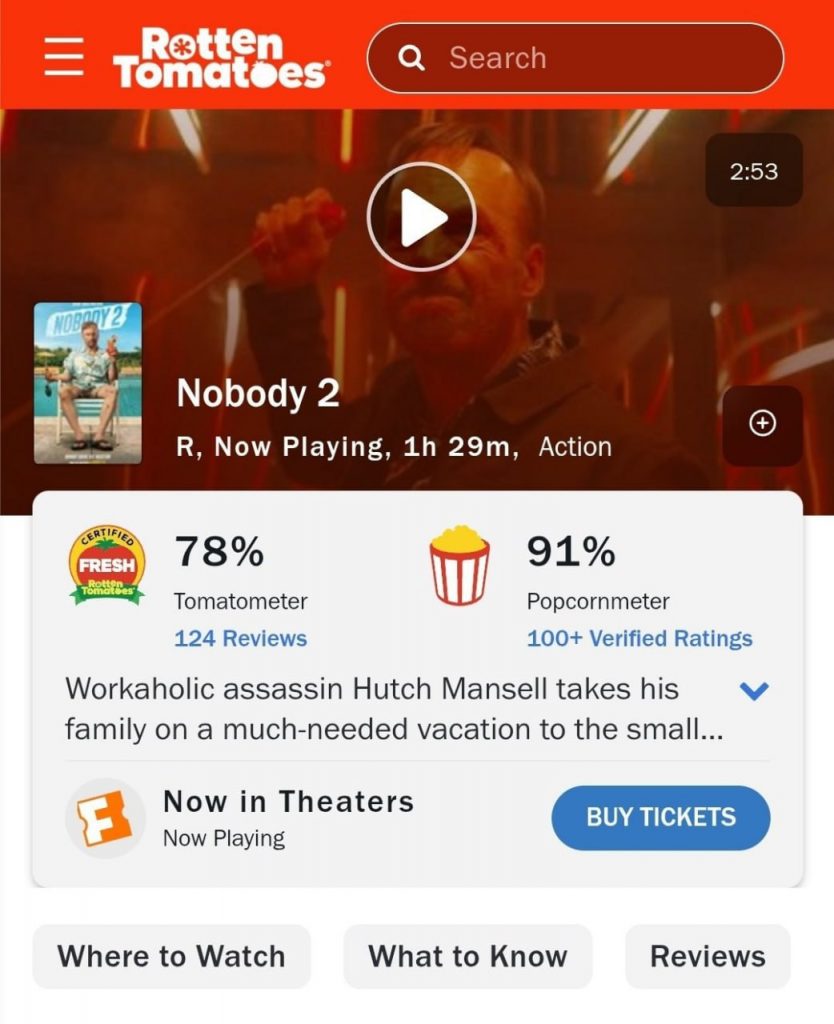This screenshot has height=1024, width=834.
Task: Click the Certified Fresh tomato badge
Action: coord(106,565)
